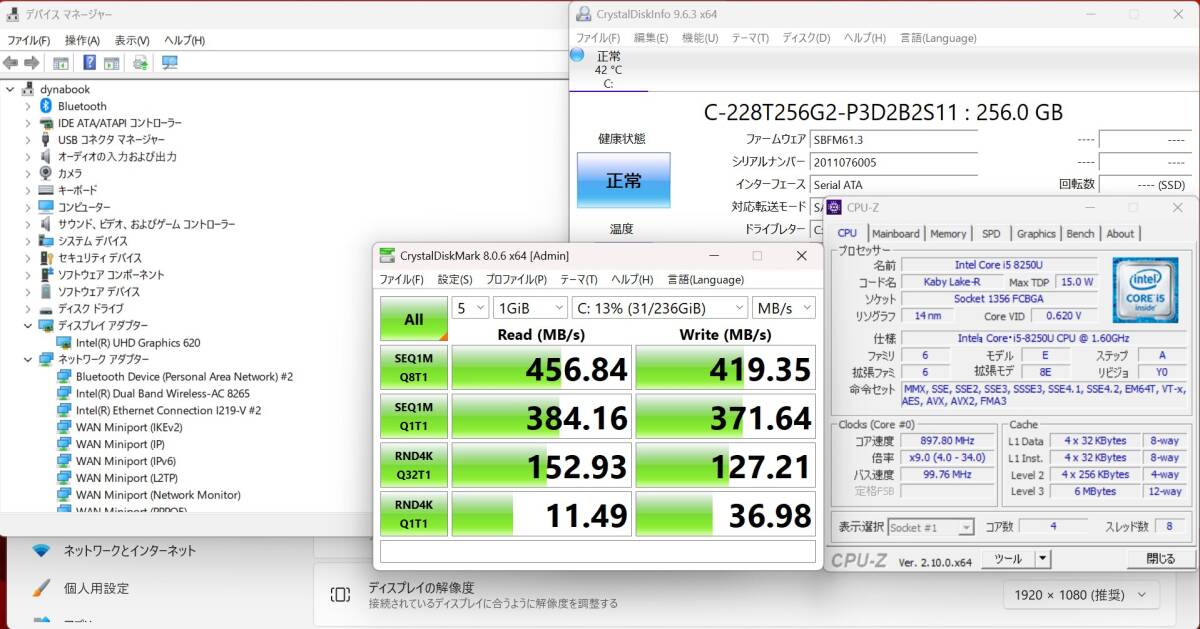The height and width of the screenshot is (629, 1200).
Task: Click the icon beside ディスク ドライブ
Action: pyautogui.click(x=46, y=309)
